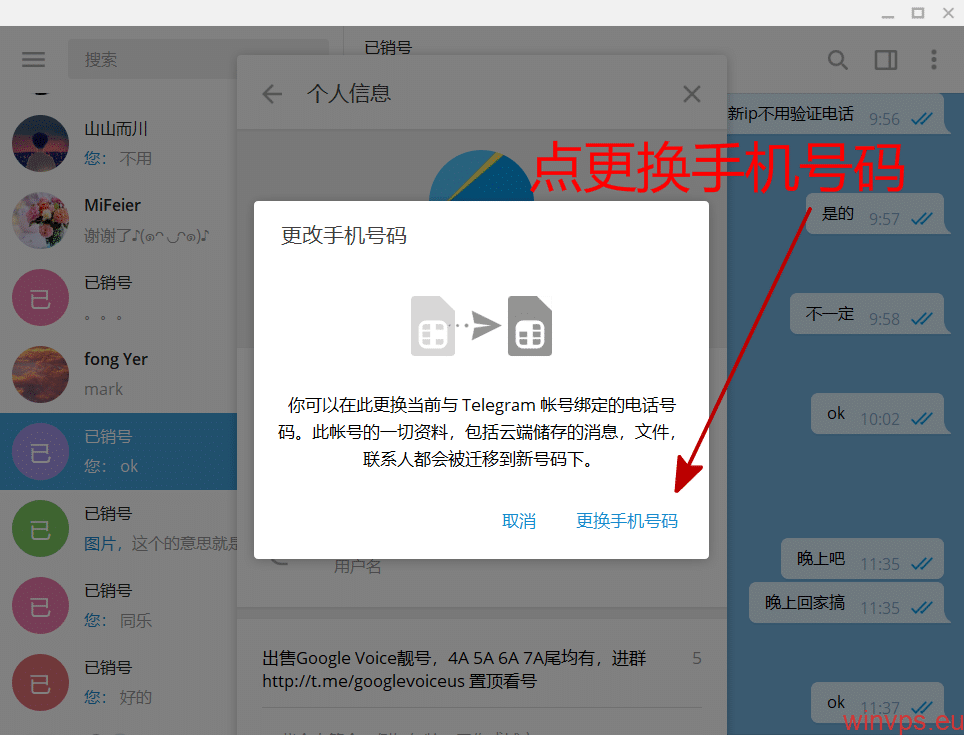Click the 已销号 chat title in header
This screenshot has height=735, width=964.
388,47
